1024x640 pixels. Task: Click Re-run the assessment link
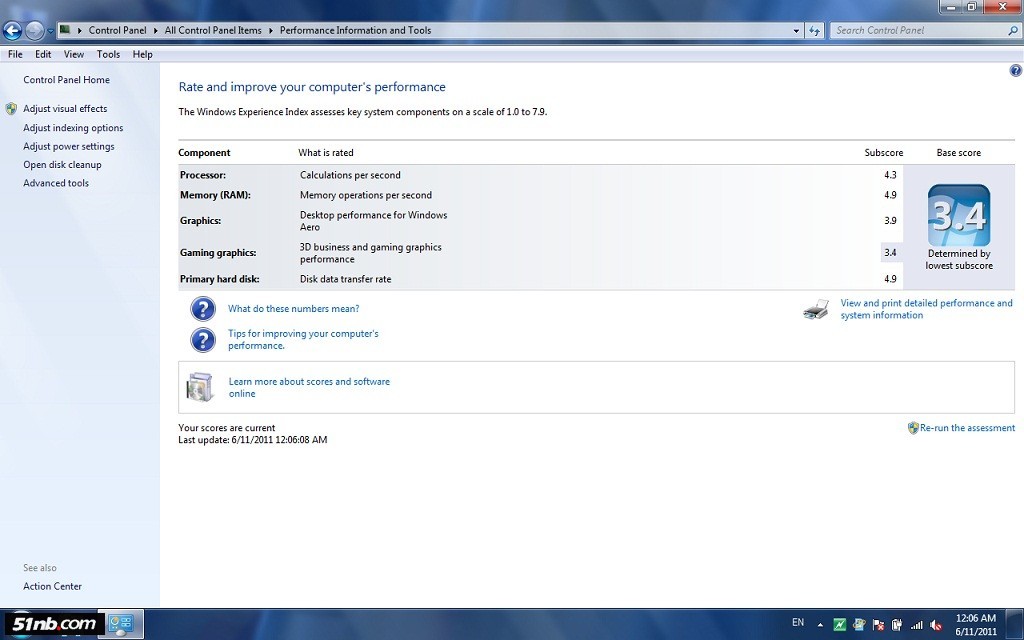(967, 428)
